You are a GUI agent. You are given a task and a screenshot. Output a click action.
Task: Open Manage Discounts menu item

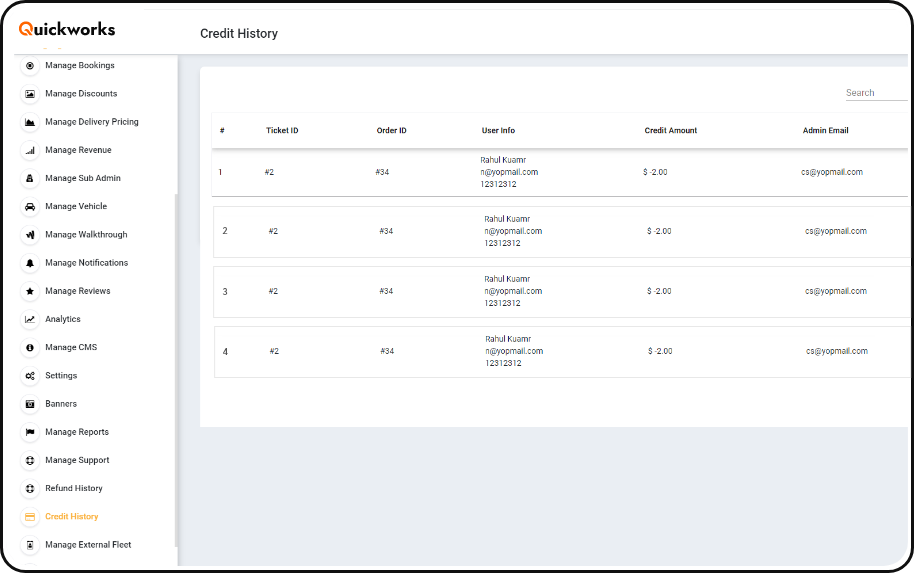coord(81,93)
